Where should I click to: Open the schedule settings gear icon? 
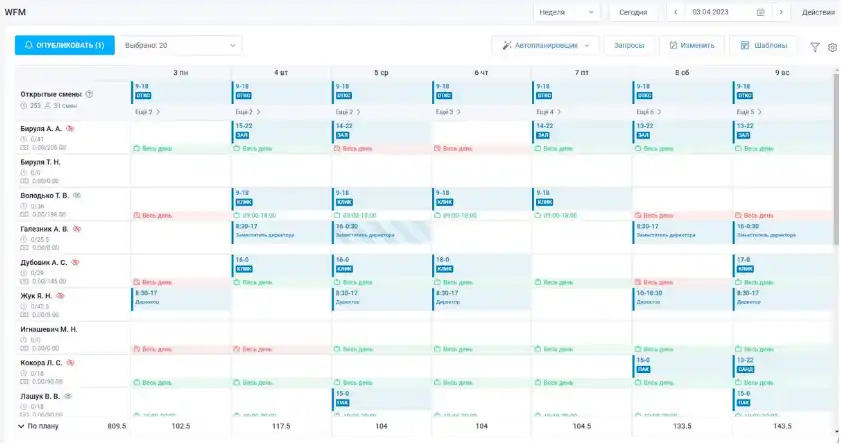tap(832, 47)
